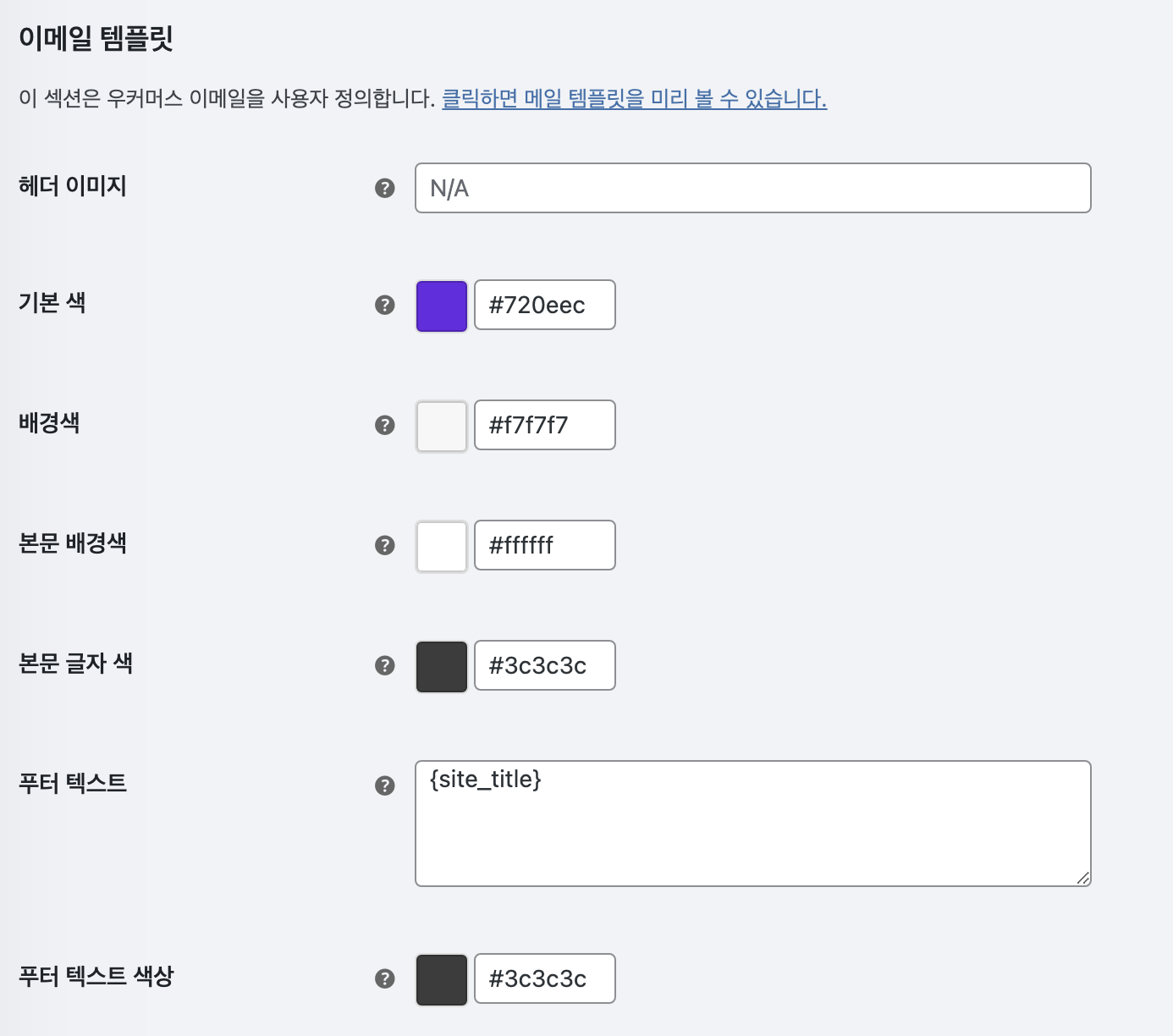The height and width of the screenshot is (1036, 1173).
Task: Click help icon for 푸터 텍스트 색상
Action: 385,978
